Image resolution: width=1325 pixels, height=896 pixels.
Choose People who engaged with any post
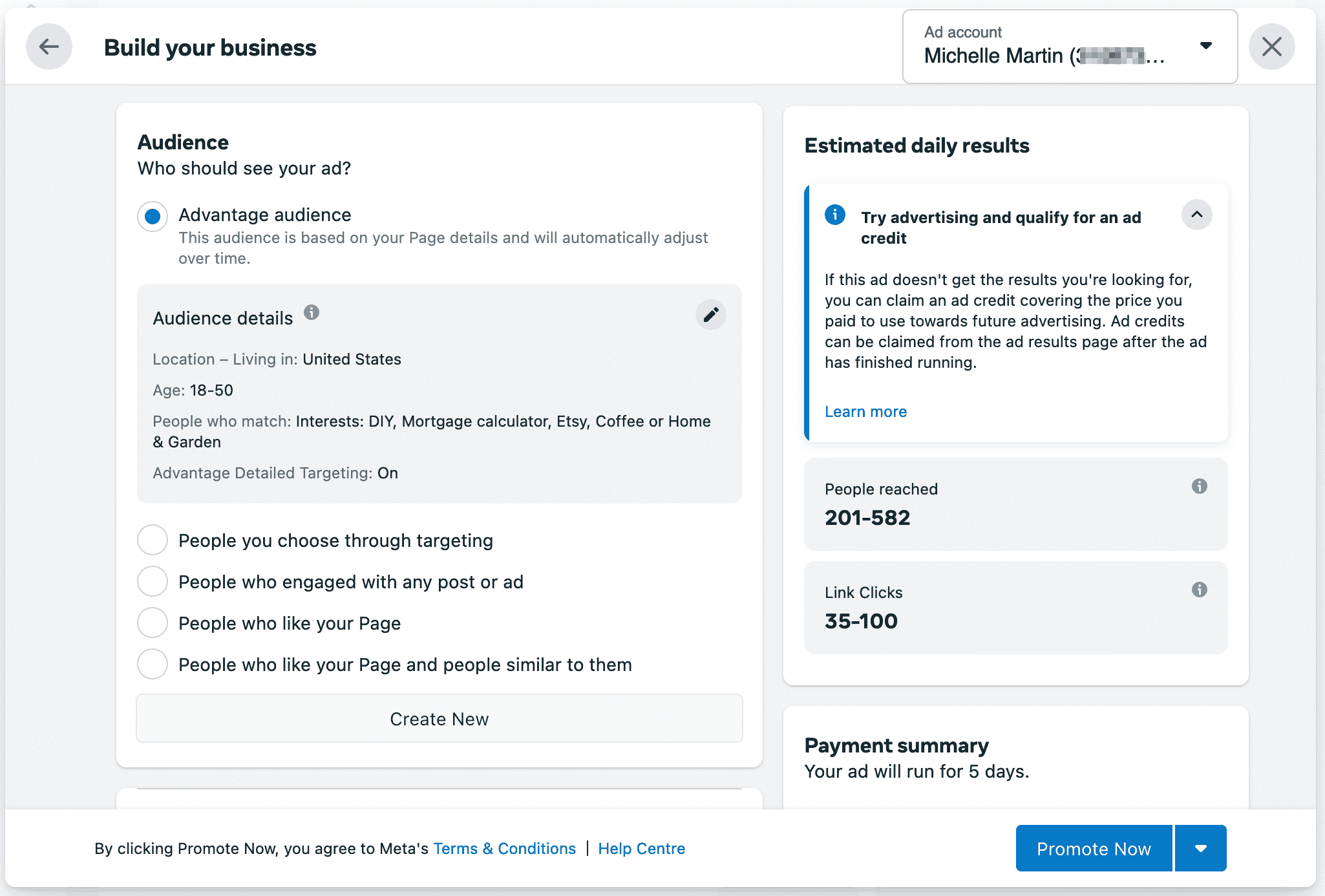[x=152, y=581]
